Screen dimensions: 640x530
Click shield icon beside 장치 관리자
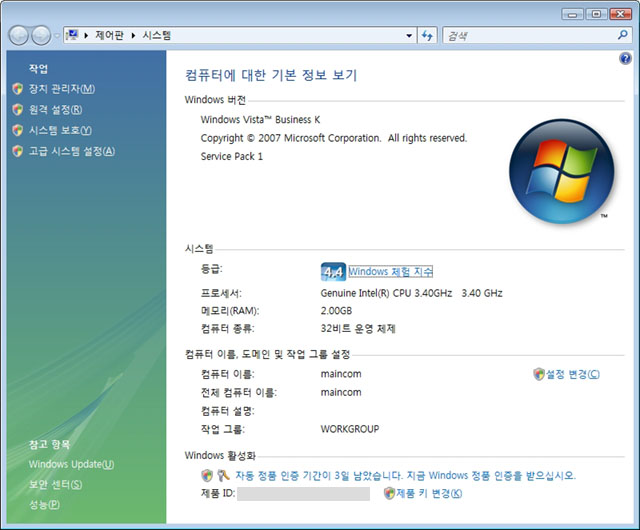[18, 89]
